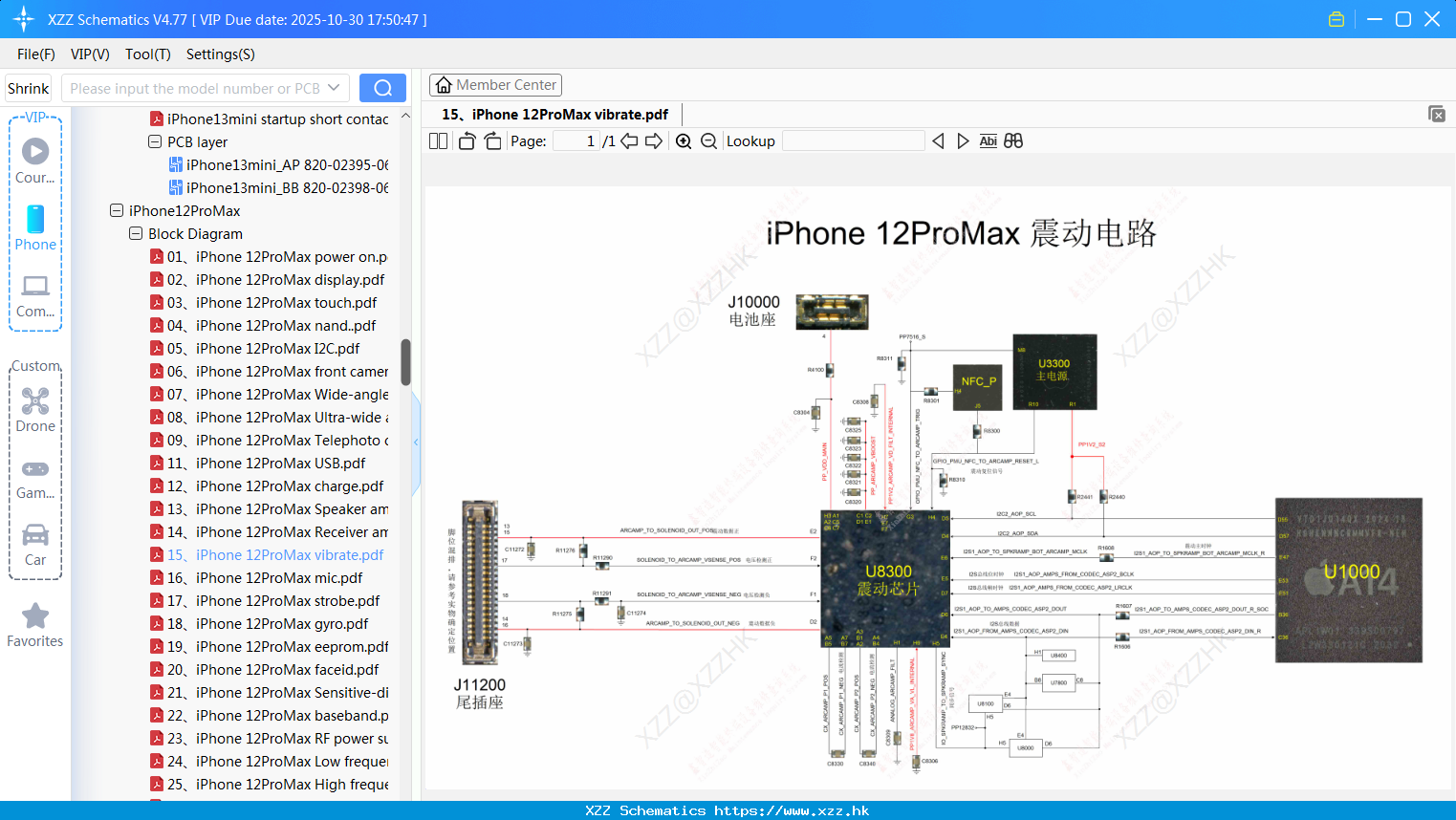The width and height of the screenshot is (1456, 820).
Task: Click the J11200 tail connector image
Action: pos(480,582)
